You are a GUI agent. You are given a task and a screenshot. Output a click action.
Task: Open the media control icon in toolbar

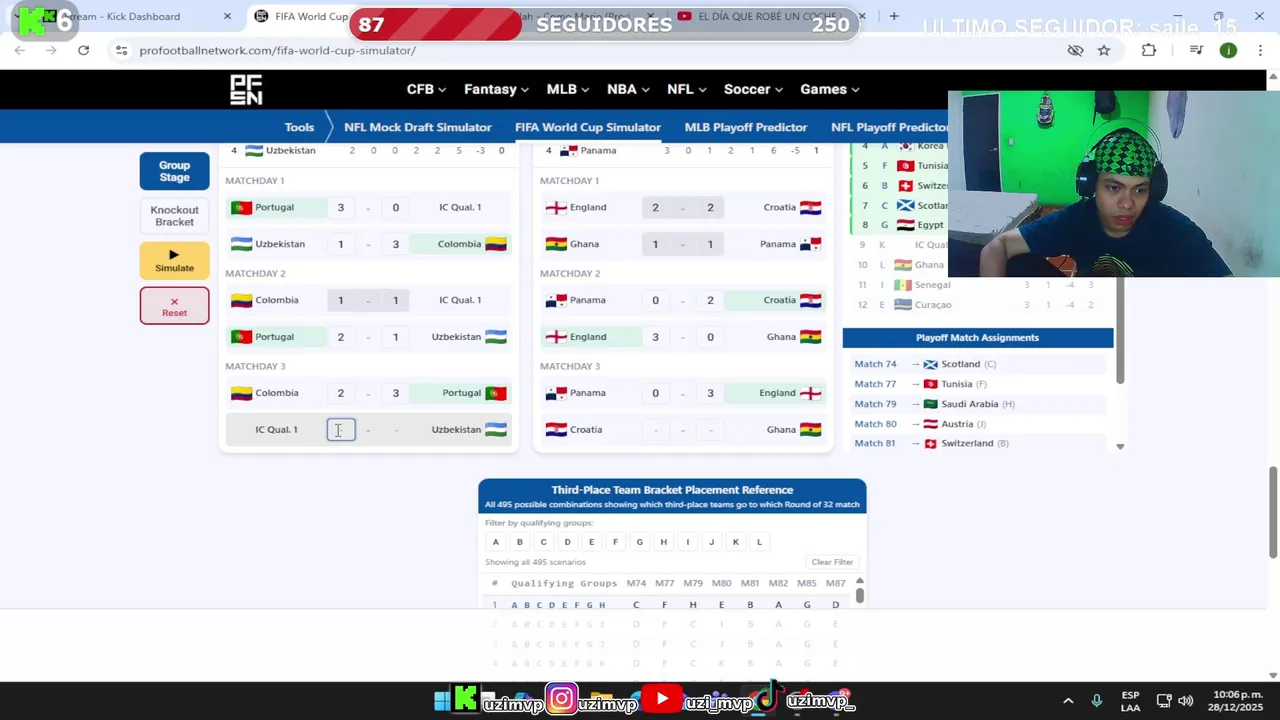pos(1196,50)
